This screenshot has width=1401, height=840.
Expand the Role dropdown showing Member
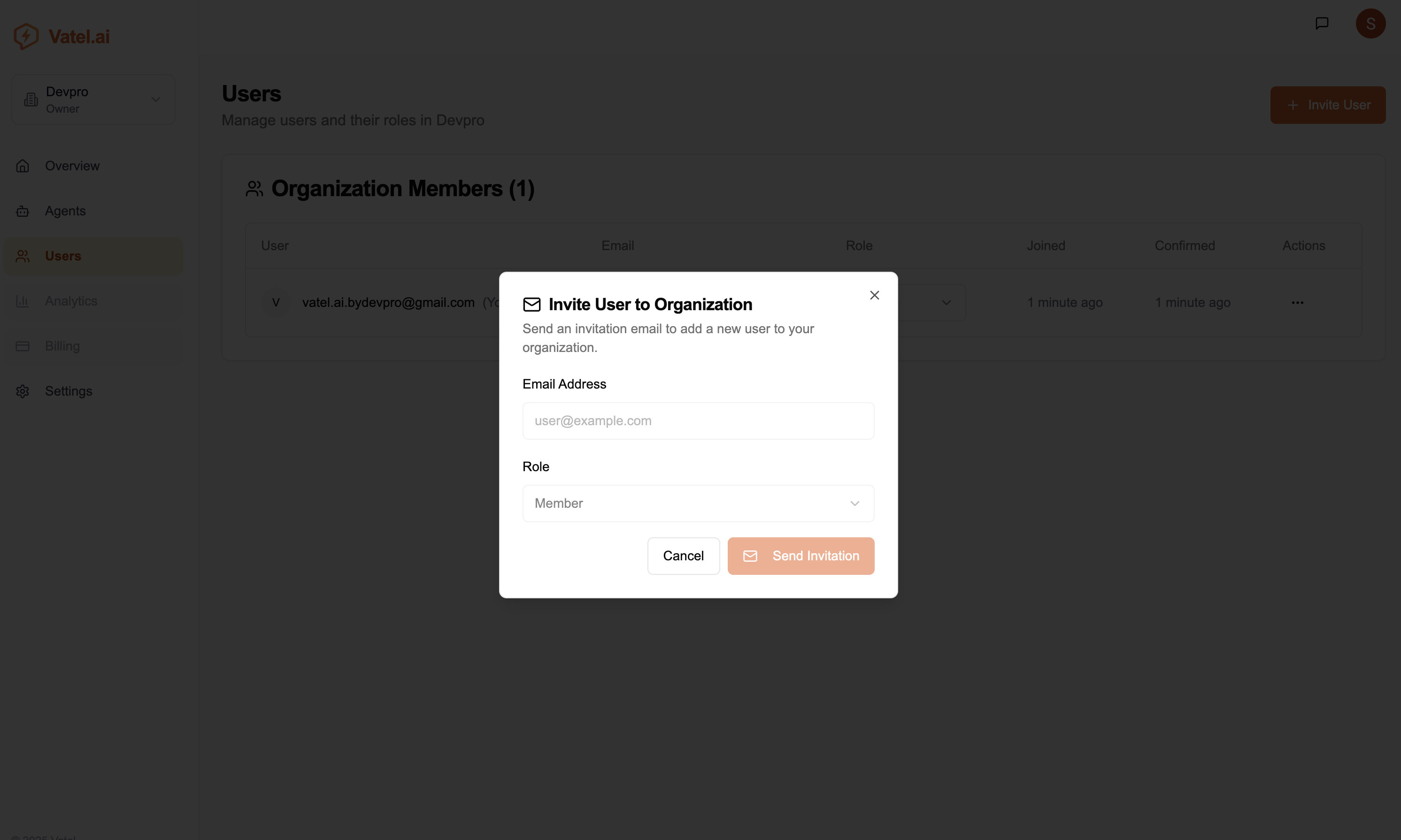coord(698,503)
